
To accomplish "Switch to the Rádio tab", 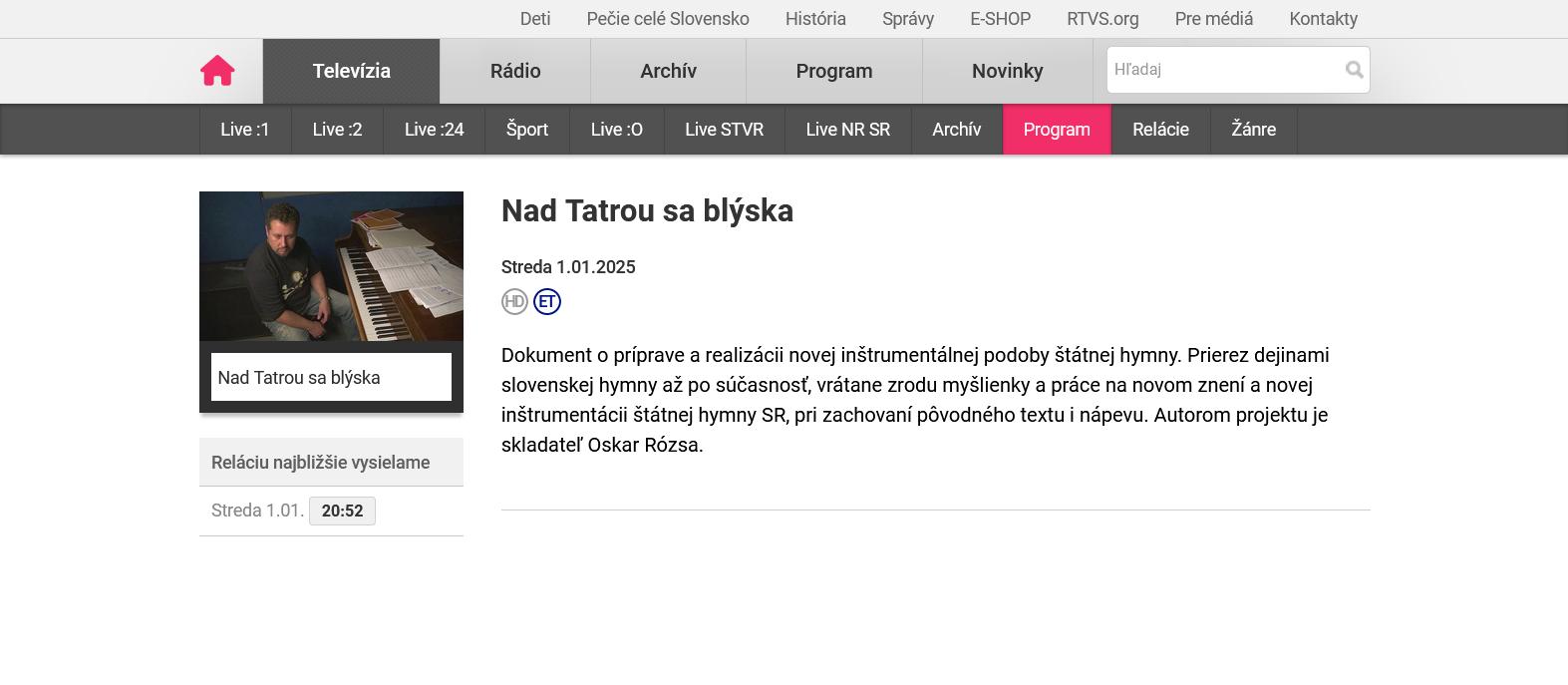I will pos(515,71).
